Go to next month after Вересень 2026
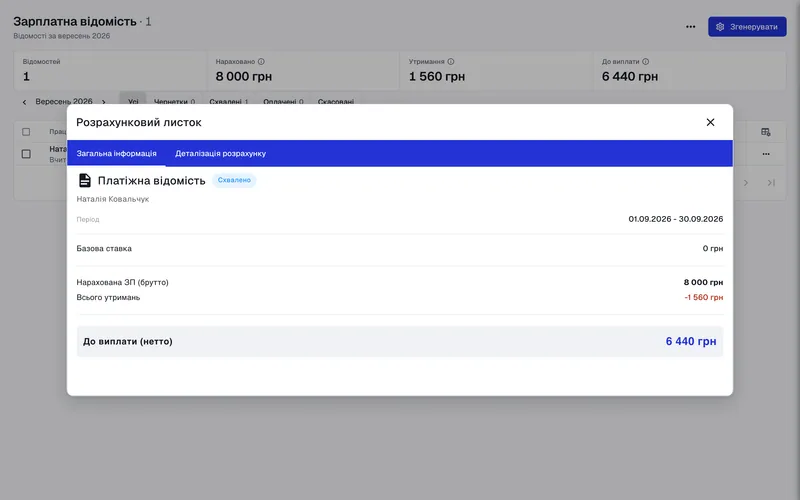 (104, 102)
